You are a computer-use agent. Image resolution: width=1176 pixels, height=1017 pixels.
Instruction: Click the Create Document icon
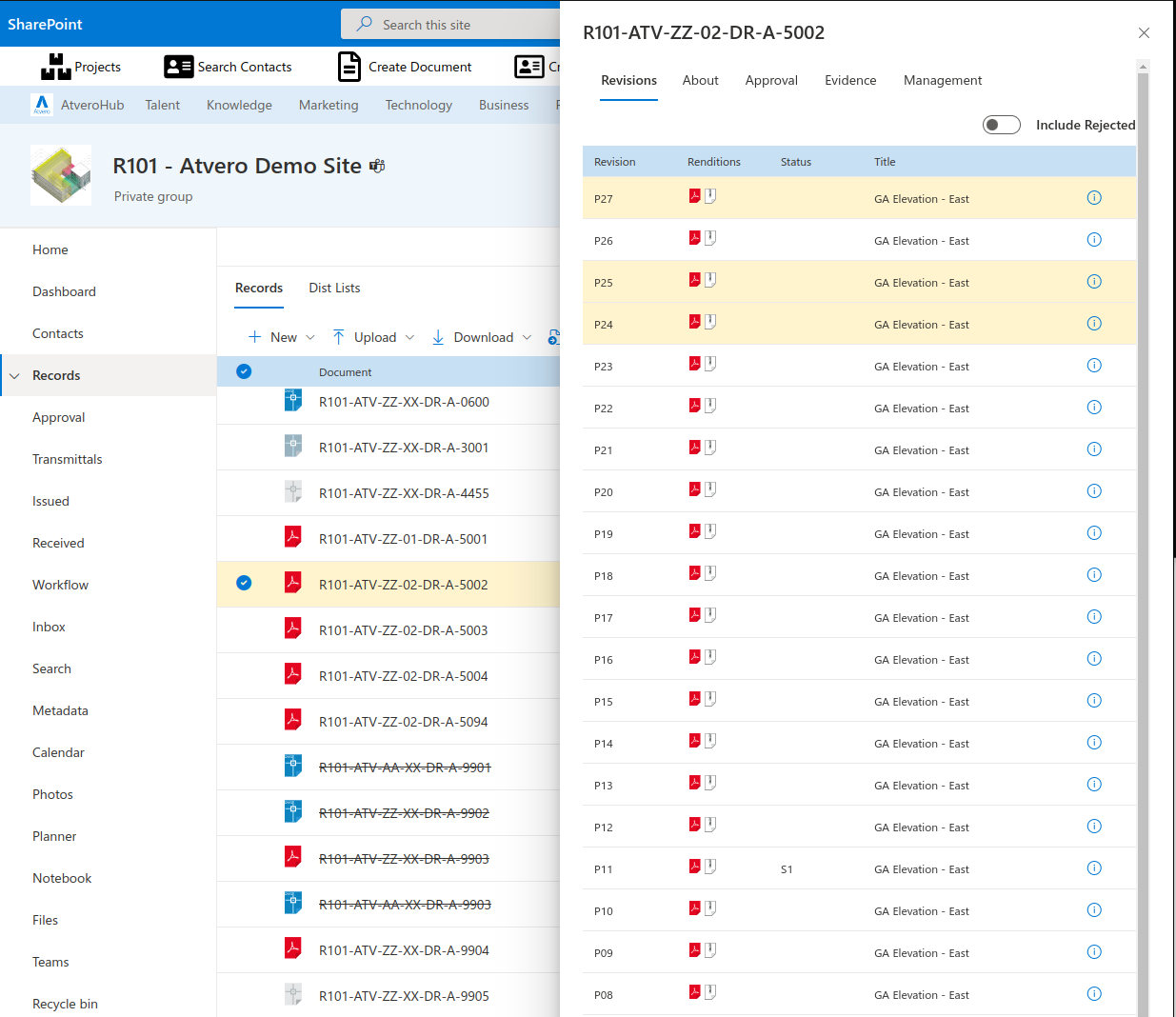(x=349, y=67)
